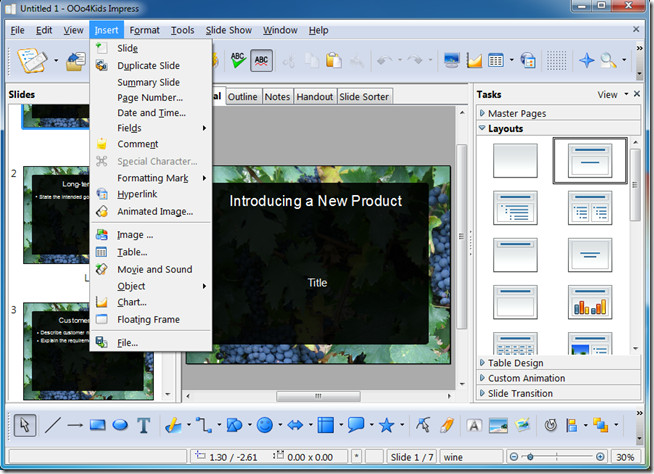Open the Format menu
Screen dimensions: 654x474
(144, 30)
